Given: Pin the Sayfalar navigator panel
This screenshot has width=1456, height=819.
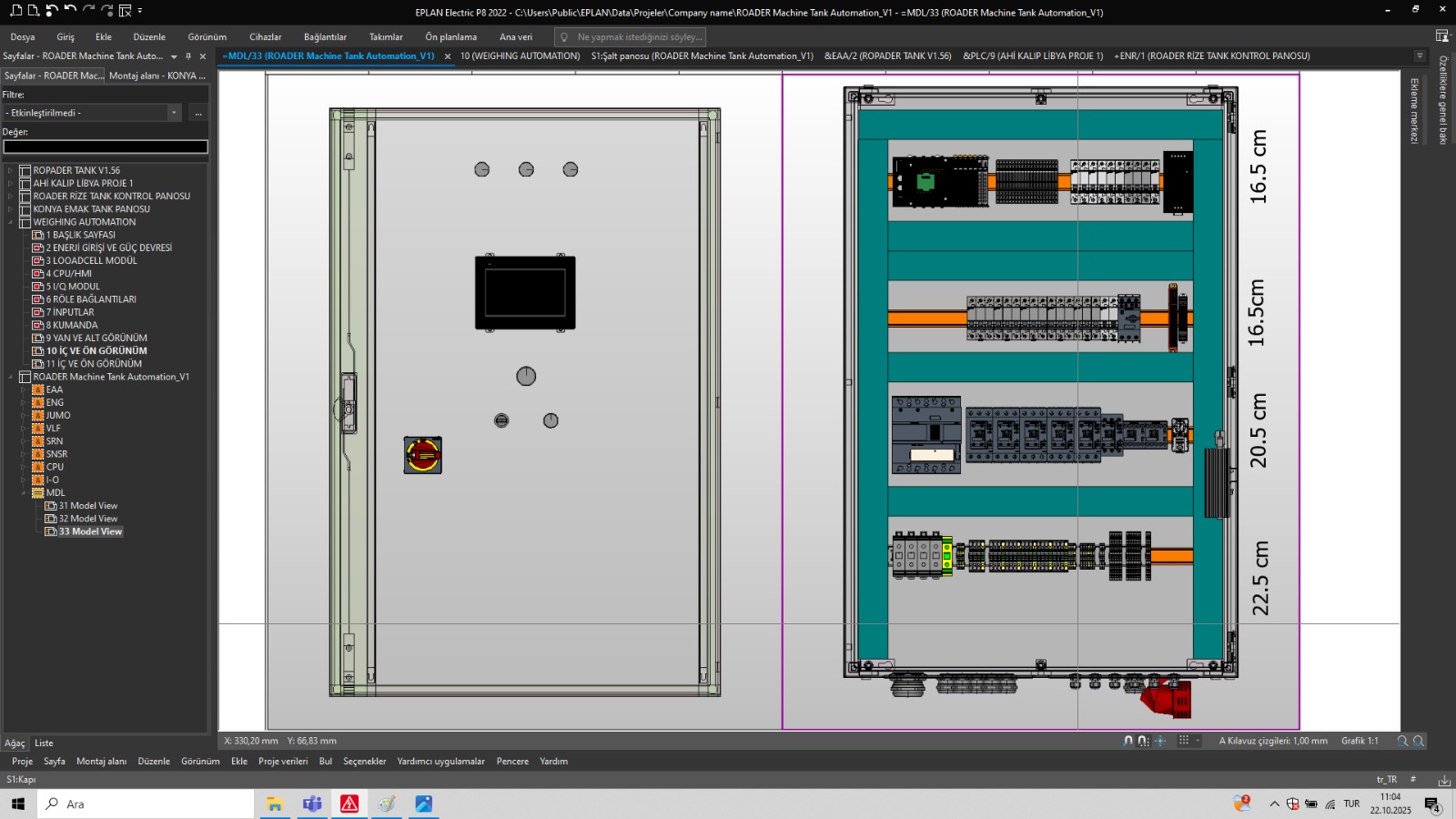Looking at the screenshot, I should (188, 56).
